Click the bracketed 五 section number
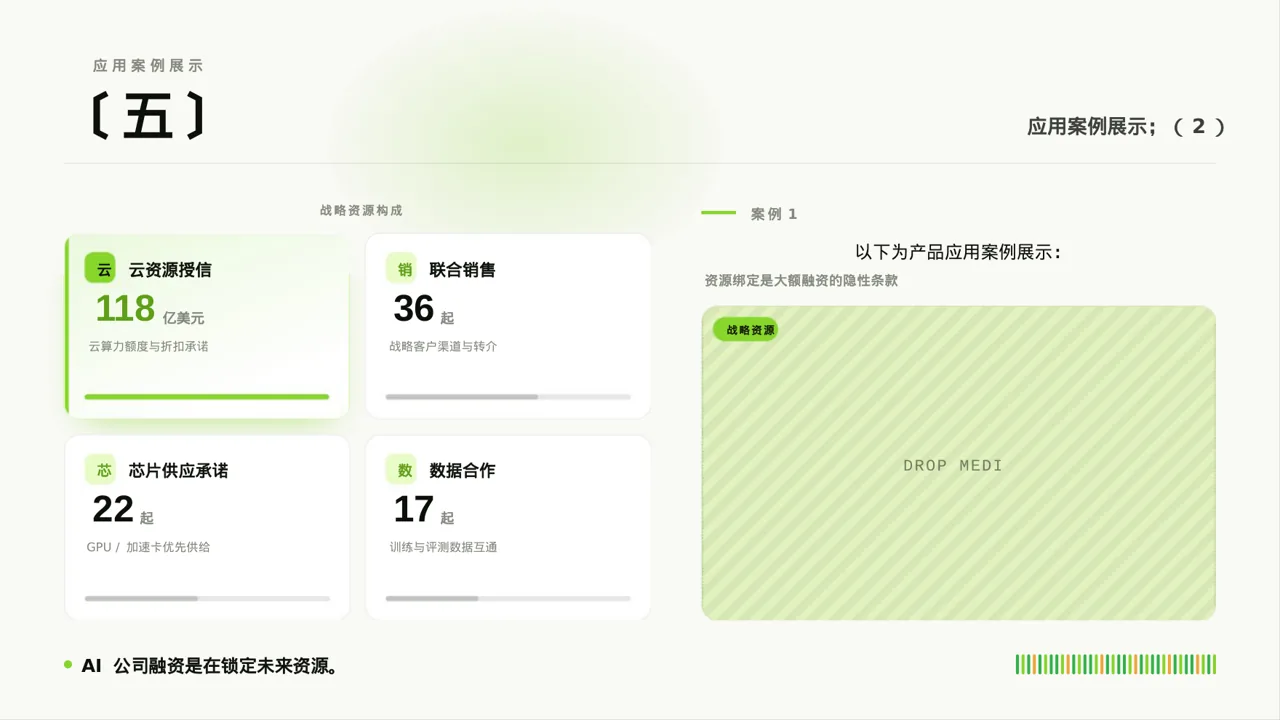This screenshot has height=720, width=1280. tap(148, 117)
